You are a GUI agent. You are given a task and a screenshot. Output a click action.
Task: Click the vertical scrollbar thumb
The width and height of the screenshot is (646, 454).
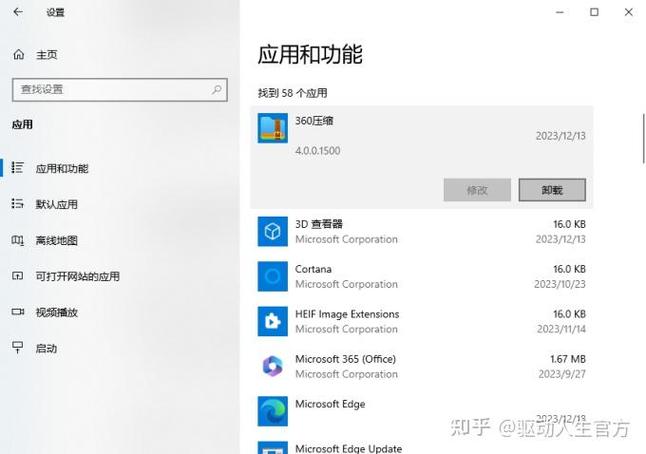[643, 138]
